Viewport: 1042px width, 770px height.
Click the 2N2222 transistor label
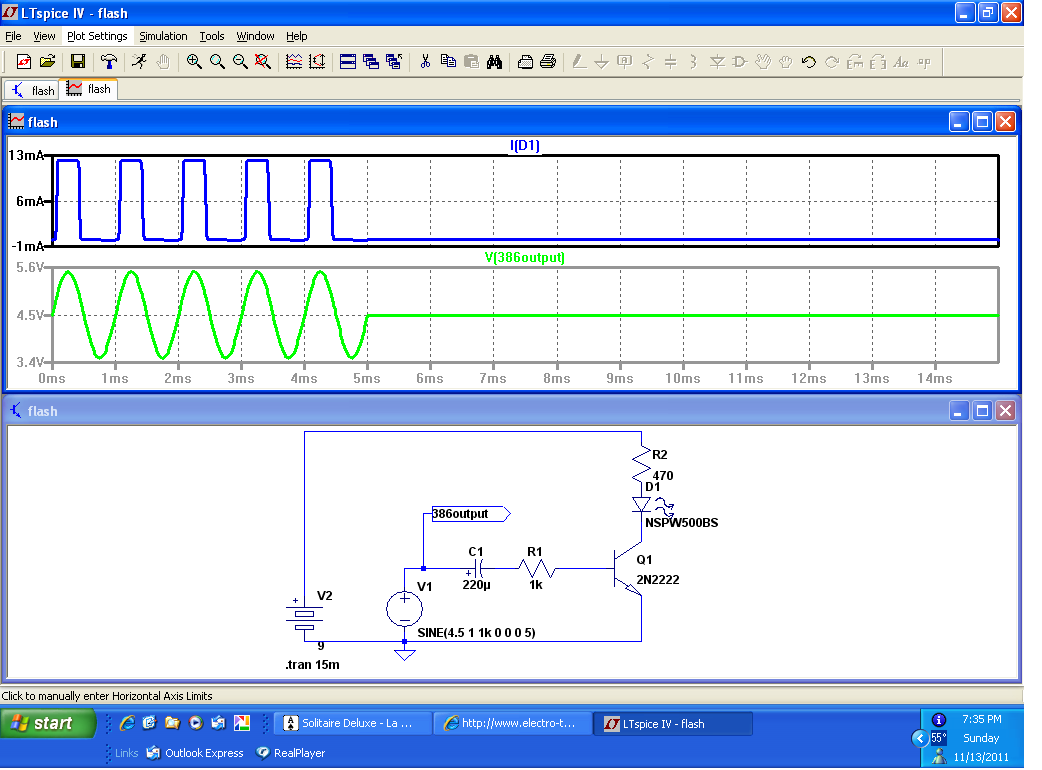[x=658, y=579]
